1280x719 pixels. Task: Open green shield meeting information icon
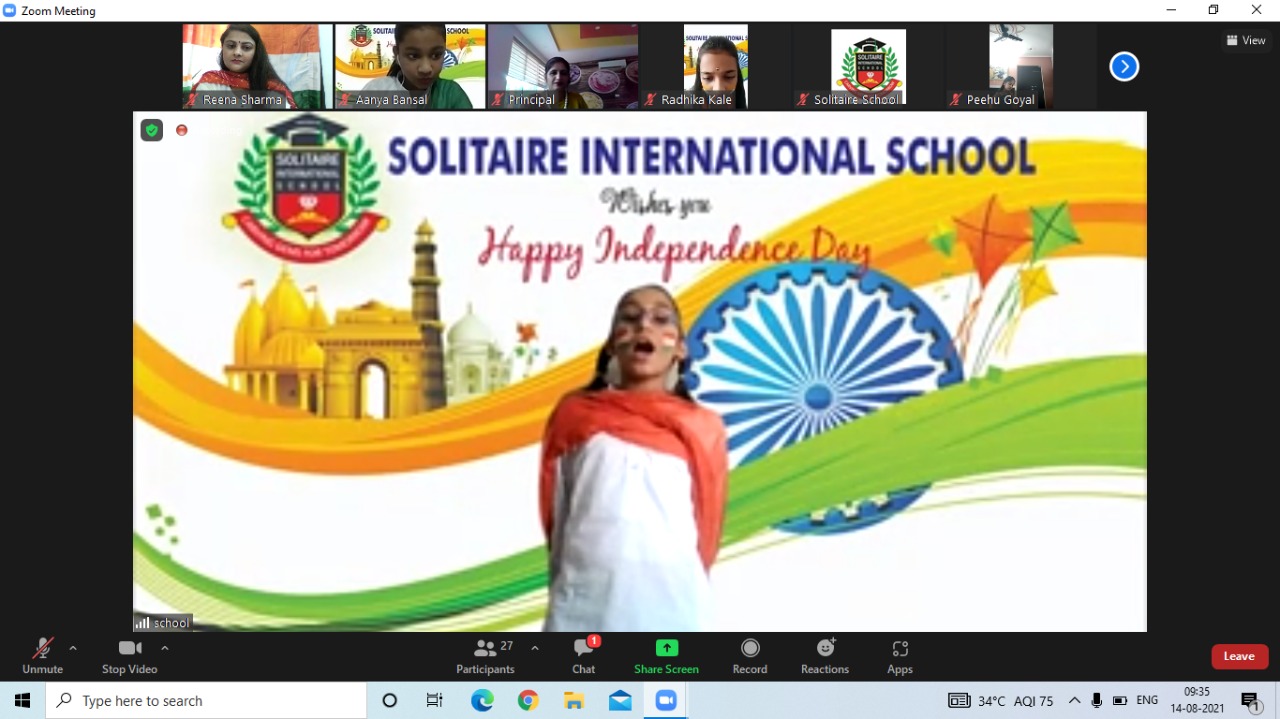coord(151,130)
